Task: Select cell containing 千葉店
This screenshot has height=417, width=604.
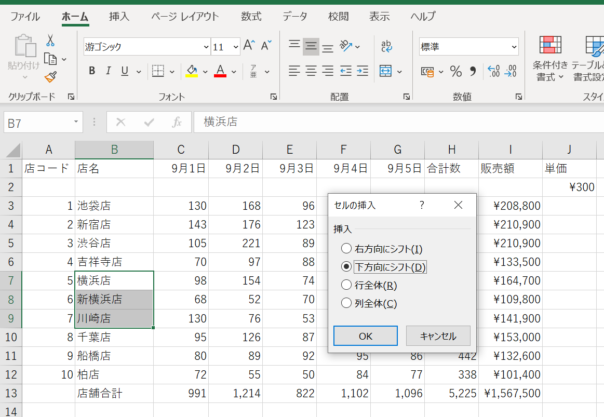Action: point(114,337)
